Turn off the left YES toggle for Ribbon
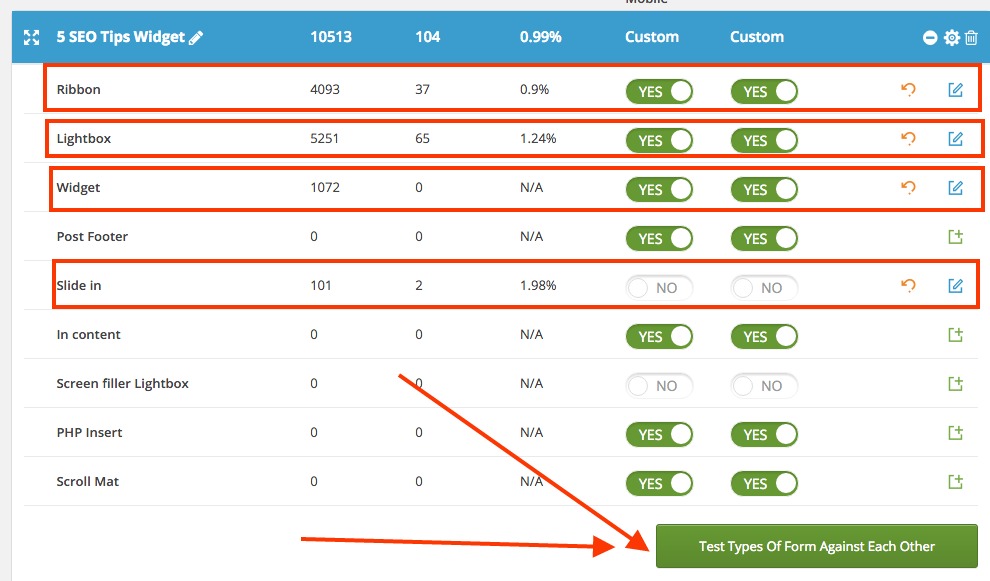This screenshot has height=581, width=990. coord(659,91)
